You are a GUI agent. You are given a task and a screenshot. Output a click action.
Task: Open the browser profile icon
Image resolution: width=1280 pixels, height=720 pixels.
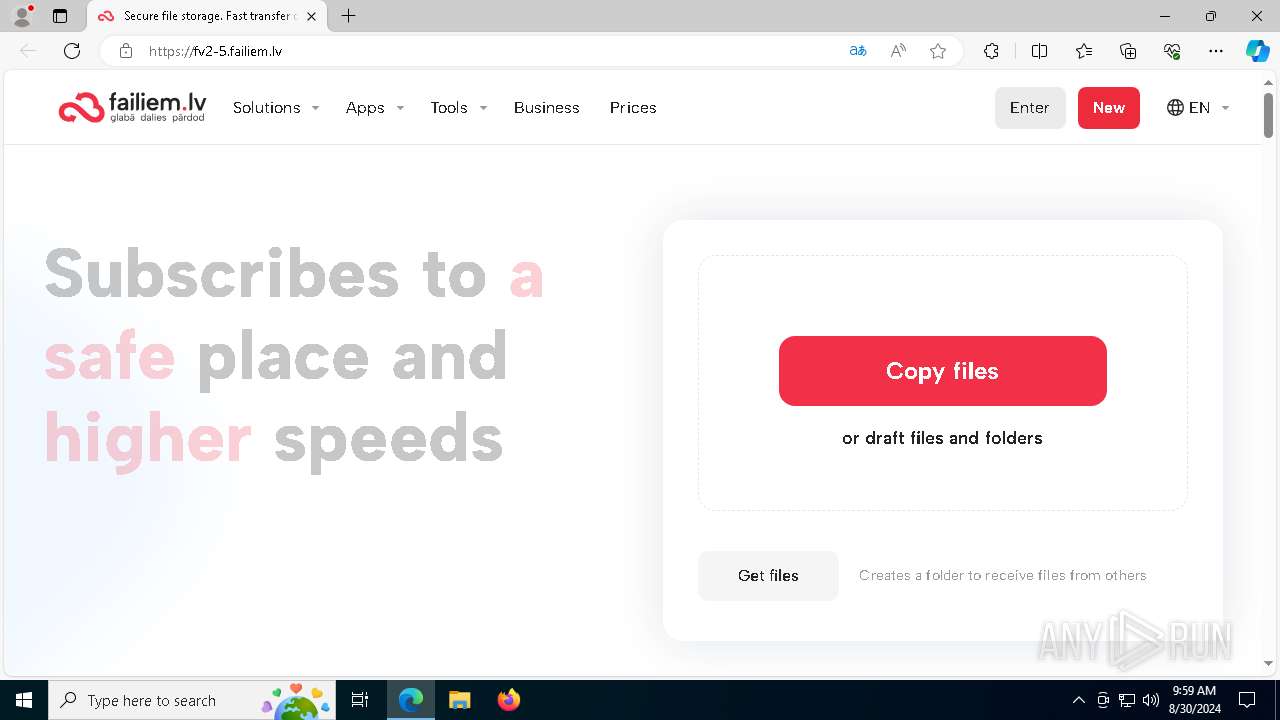click(x=22, y=16)
